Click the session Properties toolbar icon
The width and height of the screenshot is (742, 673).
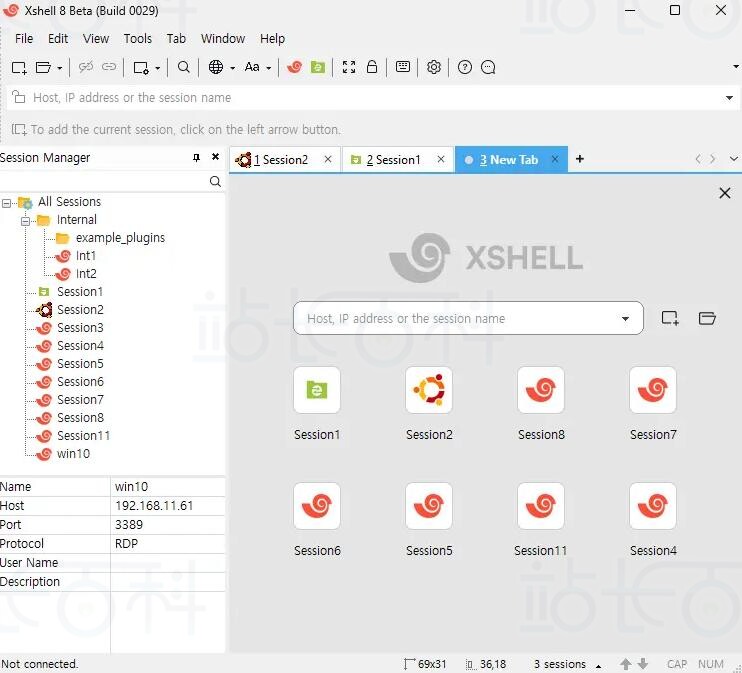tap(141, 68)
